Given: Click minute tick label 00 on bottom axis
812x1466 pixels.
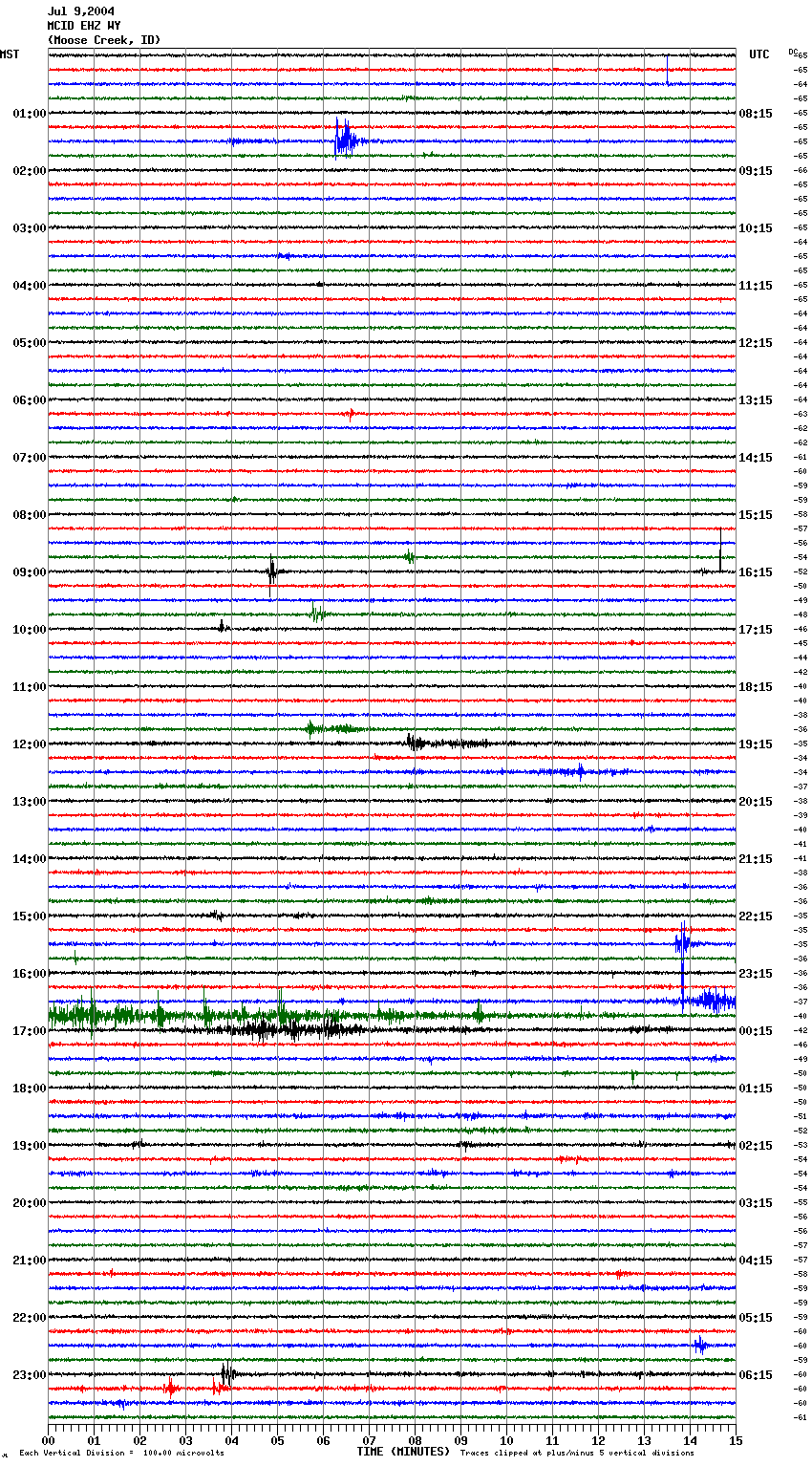Looking at the screenshot, I should (48, 1441).
